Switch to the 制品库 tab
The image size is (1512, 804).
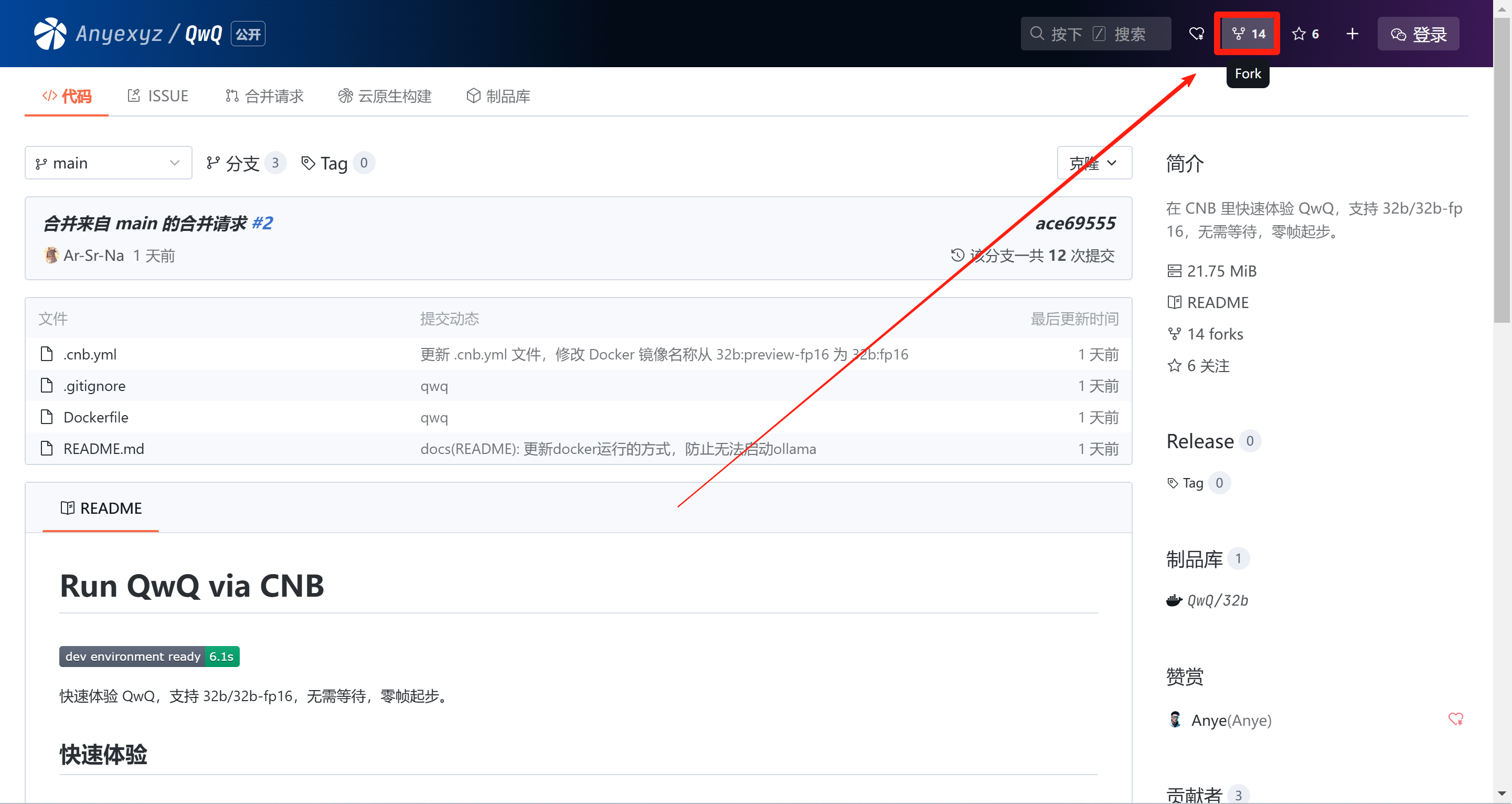point(498,96)
